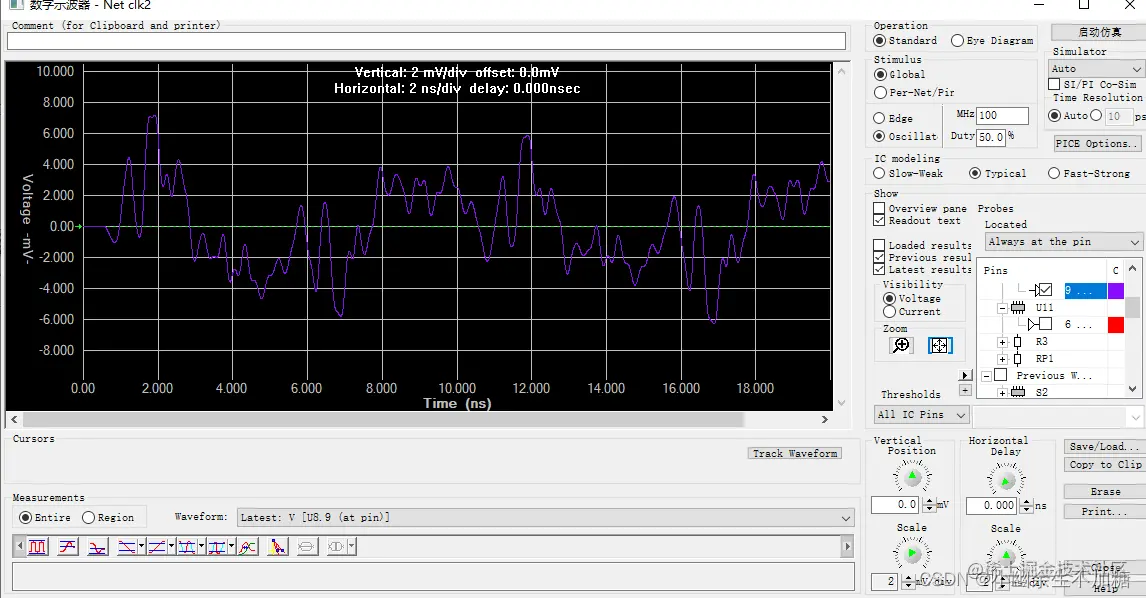Click the U11 chip icon in Pins tree
This screenshot has width=1146, height=598.
click(x=1018, y=308)
